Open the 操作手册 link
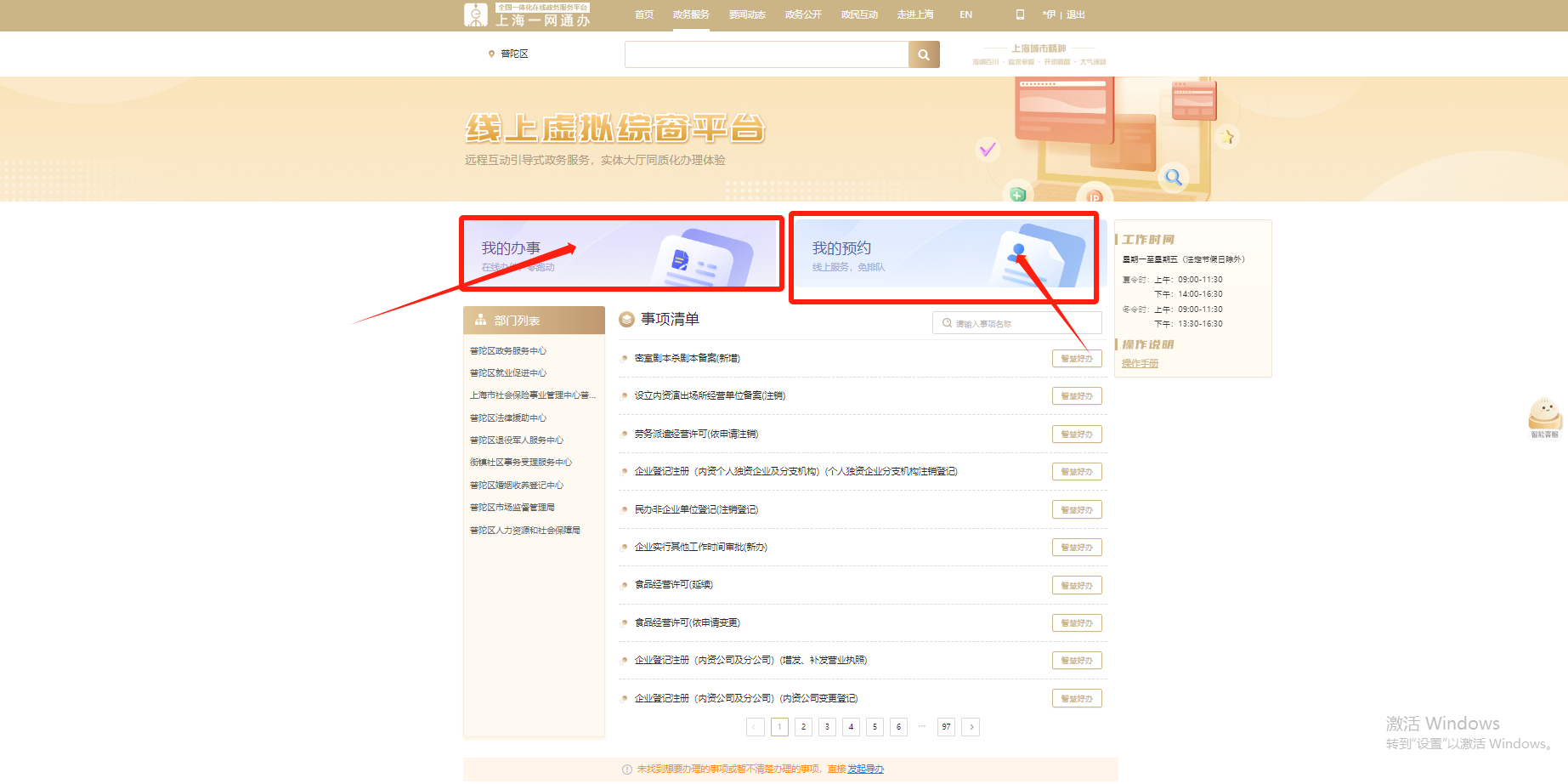This screenshot has height=784, width=1568. coord(1140,364)
